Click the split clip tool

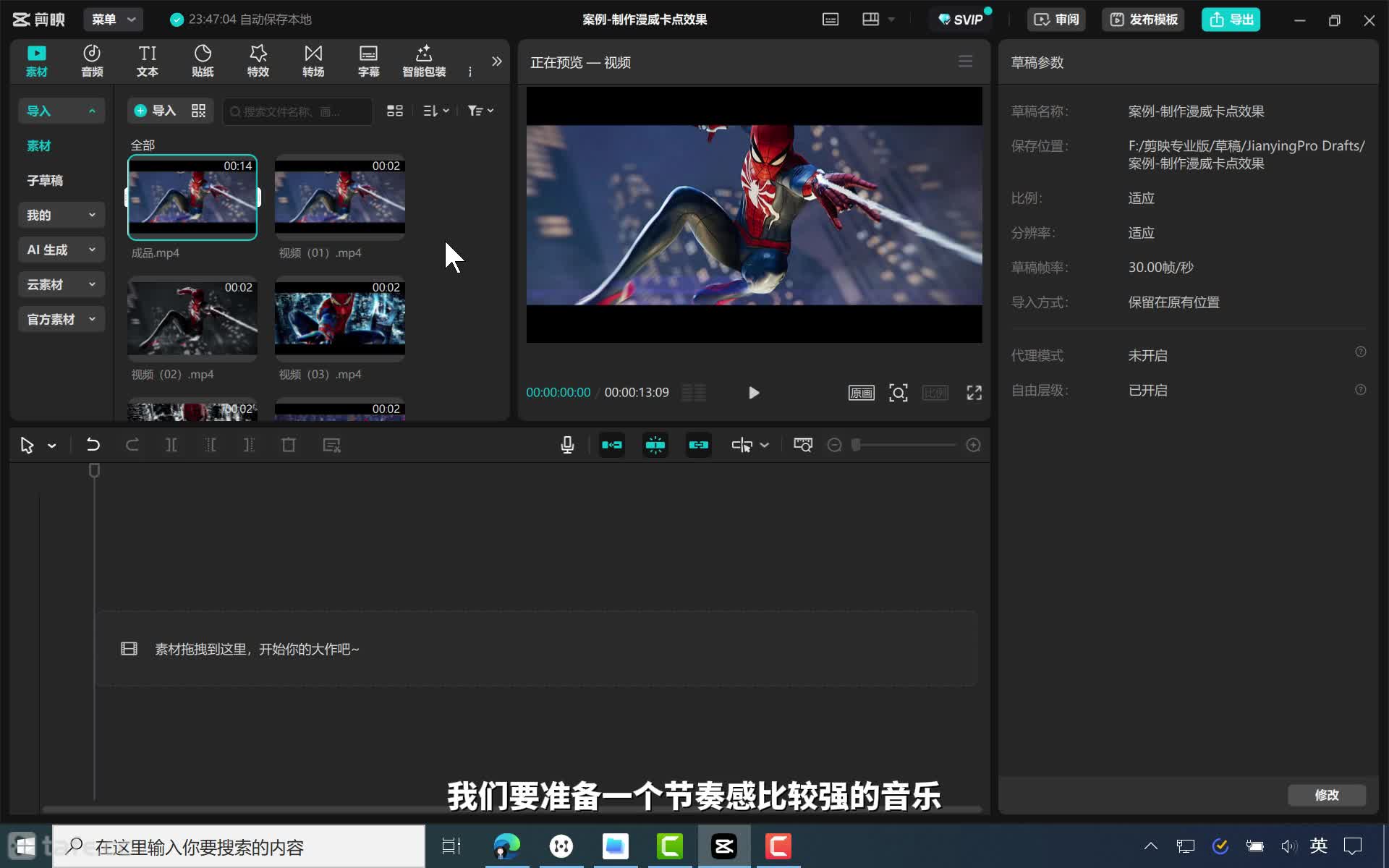point(171,445)
